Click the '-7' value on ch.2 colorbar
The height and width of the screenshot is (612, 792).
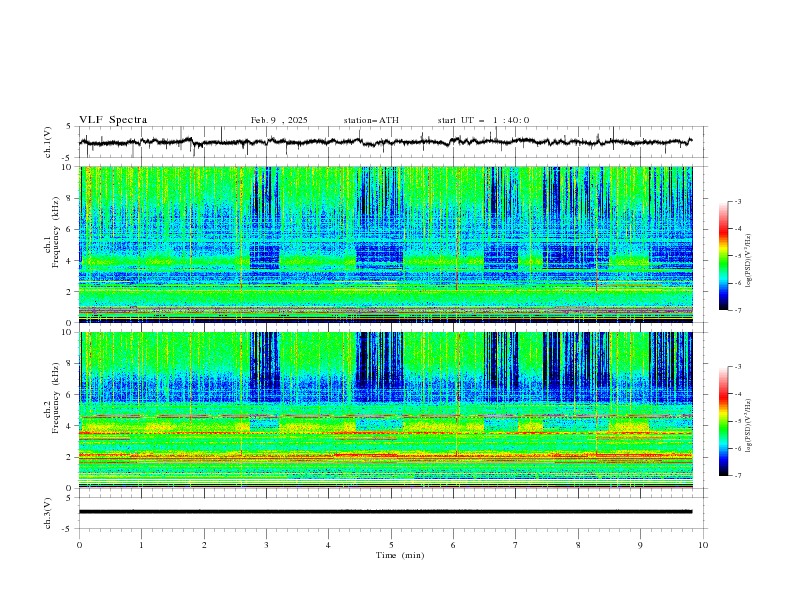click(x=738, y=476)
